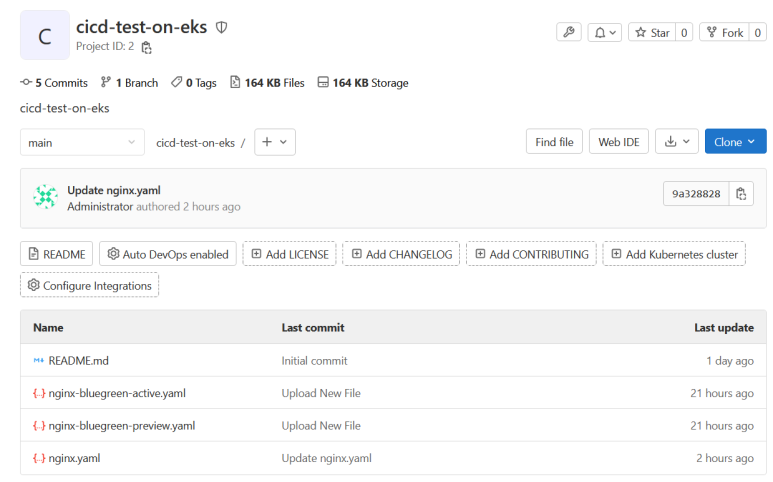The image size is (773, 482).
Task: Click the README.md markdown file icon
Action: [39, 361]
